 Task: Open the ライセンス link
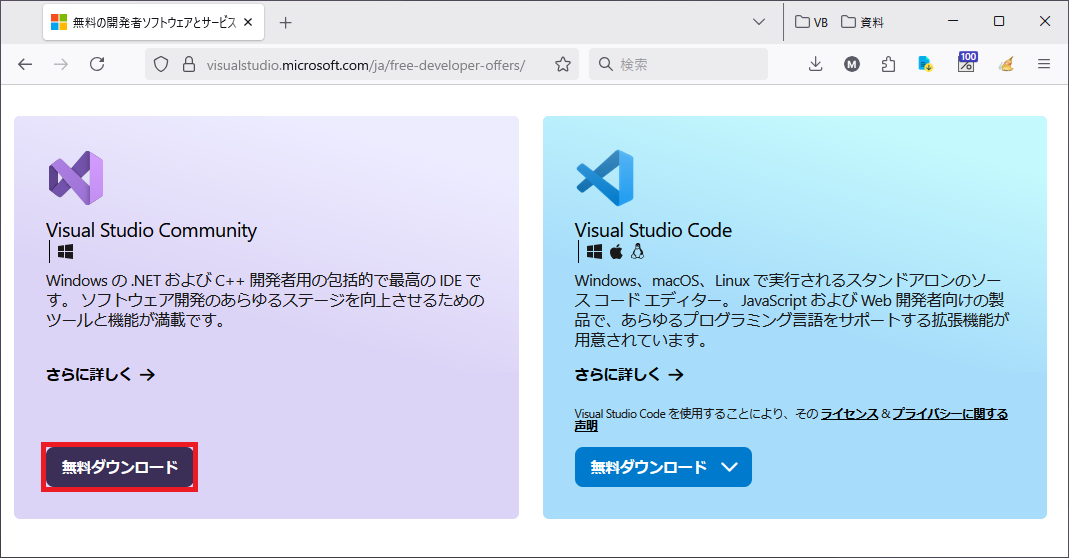coord(849,413)
